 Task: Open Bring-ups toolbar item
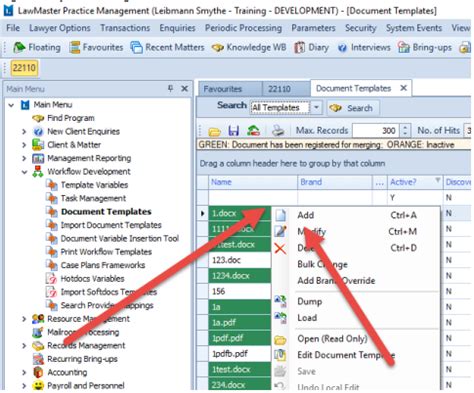pyautogui.click(x=425, y=48)
